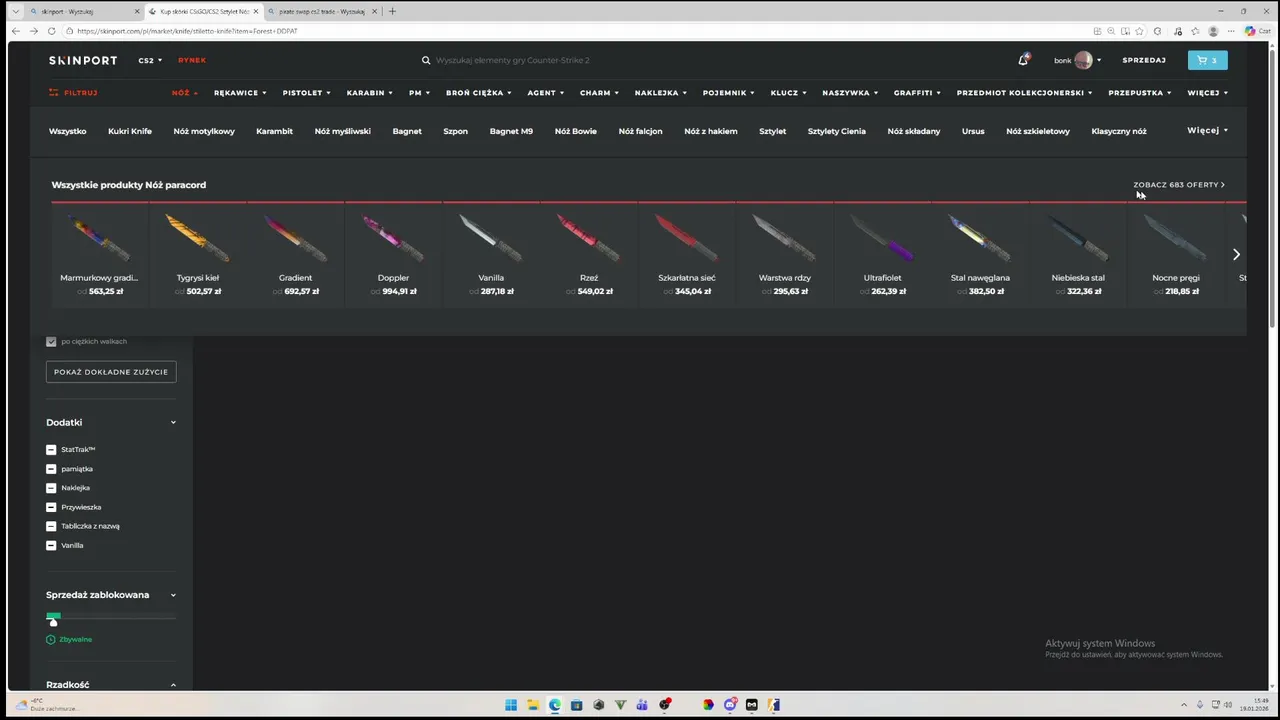This screenshot has height=720, width=1280.
Task: Click the search magnifier icon
Action: 426,60
